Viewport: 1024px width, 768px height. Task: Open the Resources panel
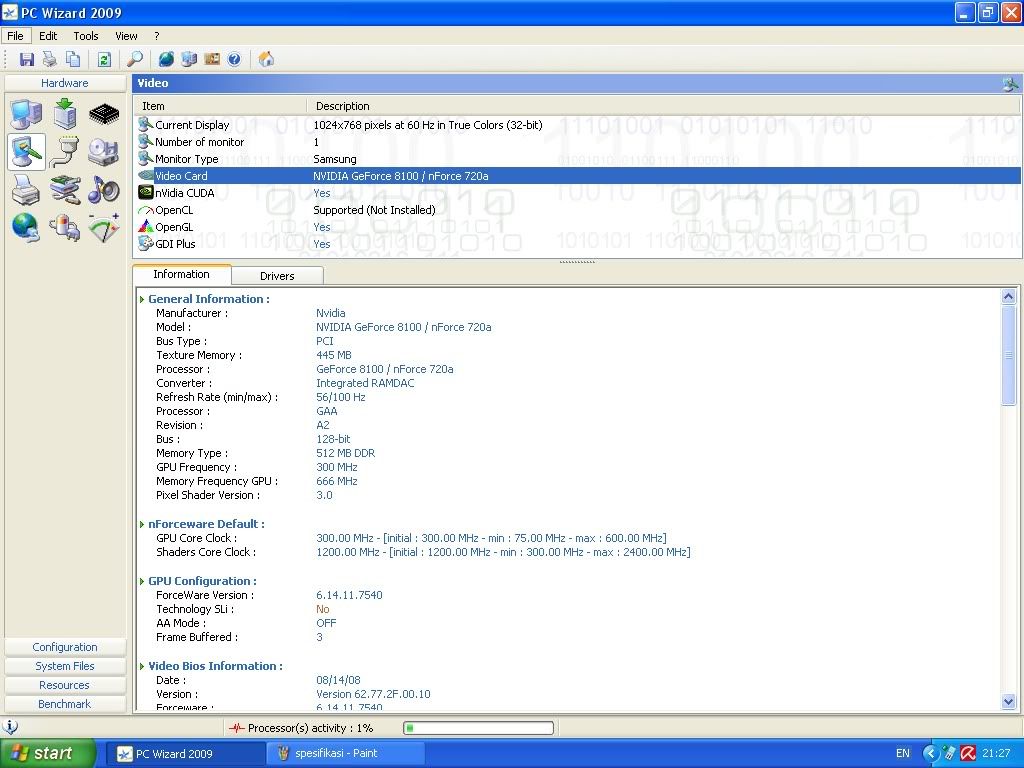(x=65, y=685)
